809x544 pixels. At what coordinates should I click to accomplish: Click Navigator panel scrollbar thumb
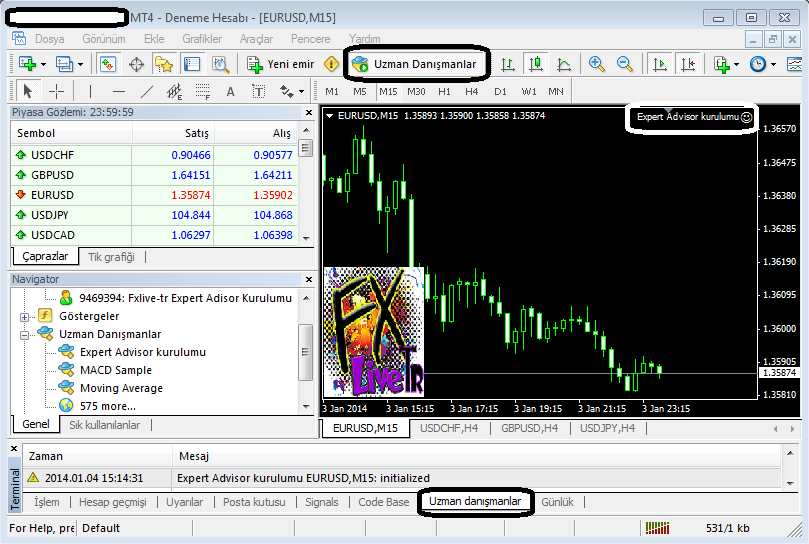305,352
